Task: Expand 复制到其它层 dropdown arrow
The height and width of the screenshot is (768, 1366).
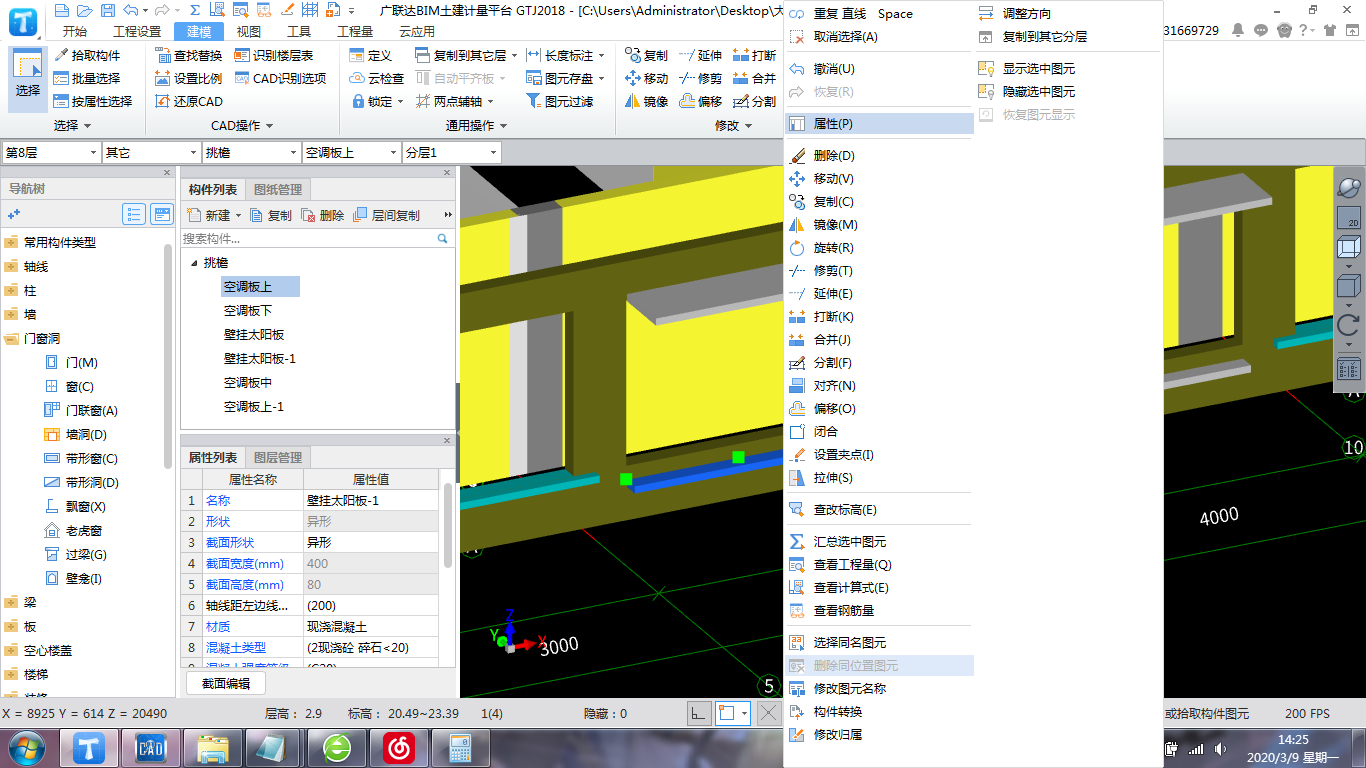Action: pos(516,56)
